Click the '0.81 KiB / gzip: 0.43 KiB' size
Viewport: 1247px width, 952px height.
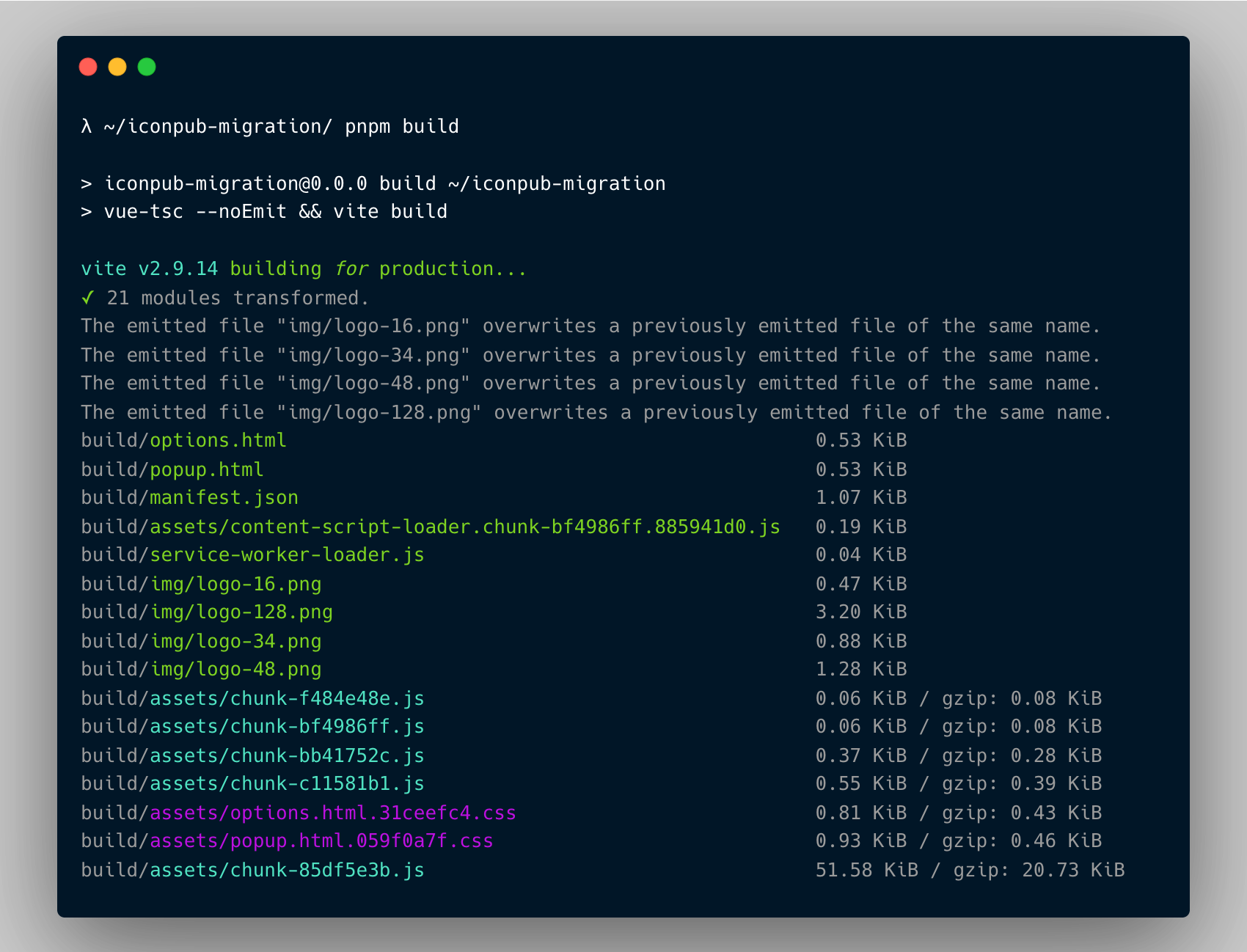tap(959, 813)
